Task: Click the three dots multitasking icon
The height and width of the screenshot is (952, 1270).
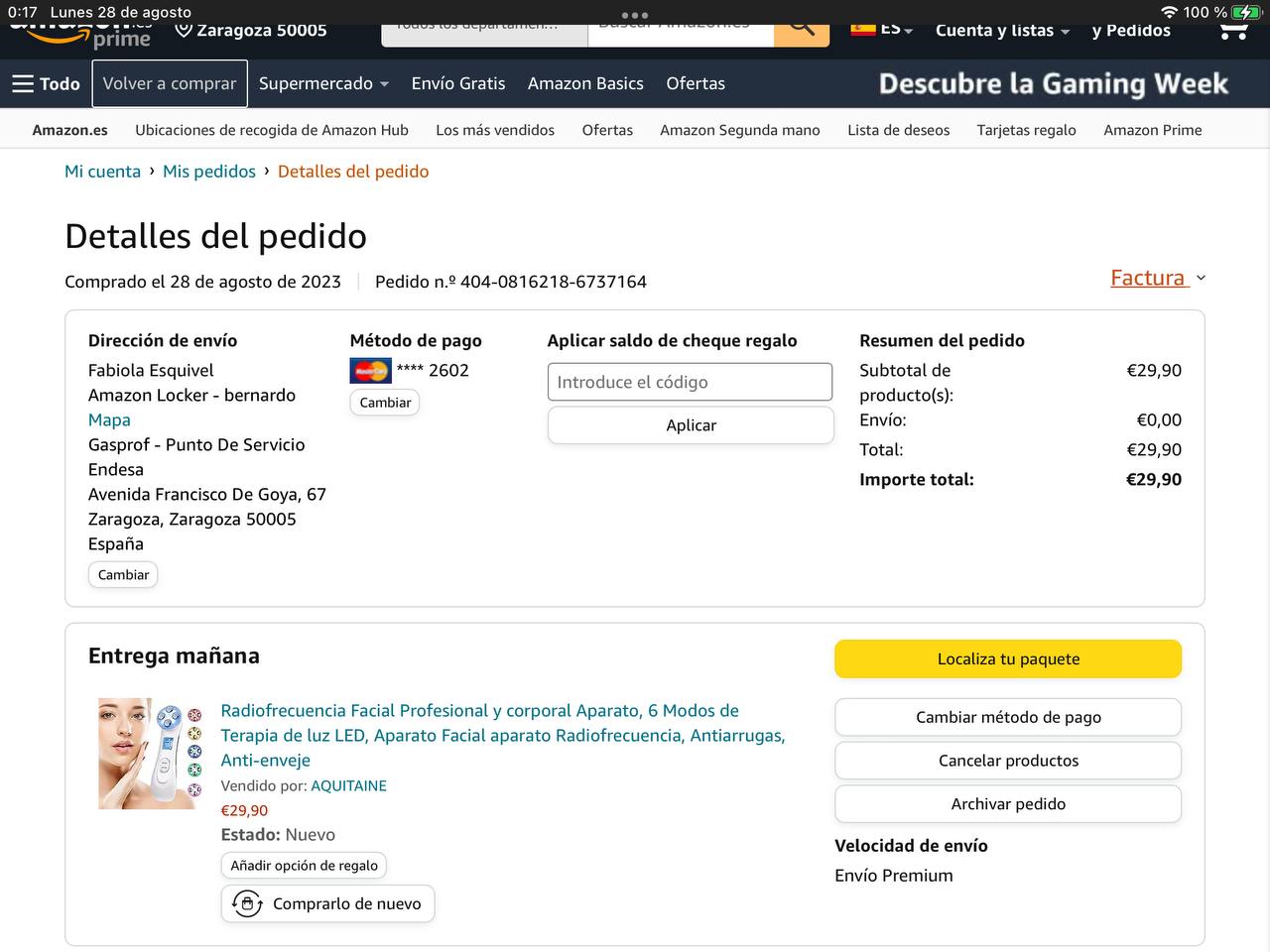Action: 634,15
